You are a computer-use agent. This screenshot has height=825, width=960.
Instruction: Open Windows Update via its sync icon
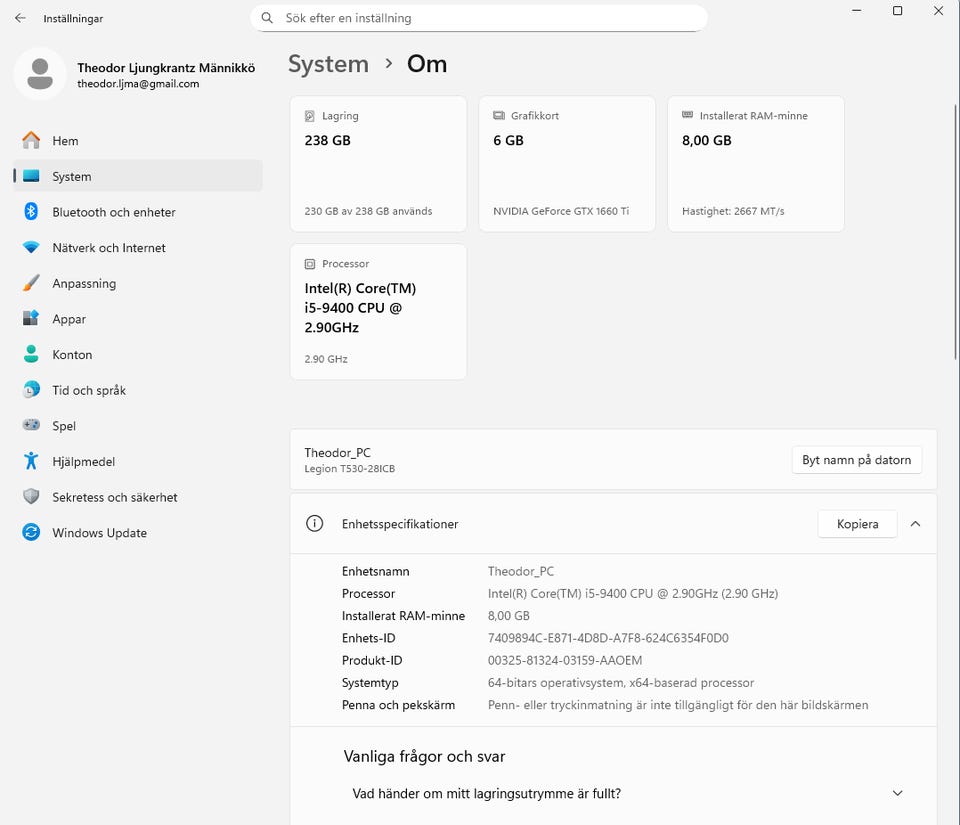32,533
